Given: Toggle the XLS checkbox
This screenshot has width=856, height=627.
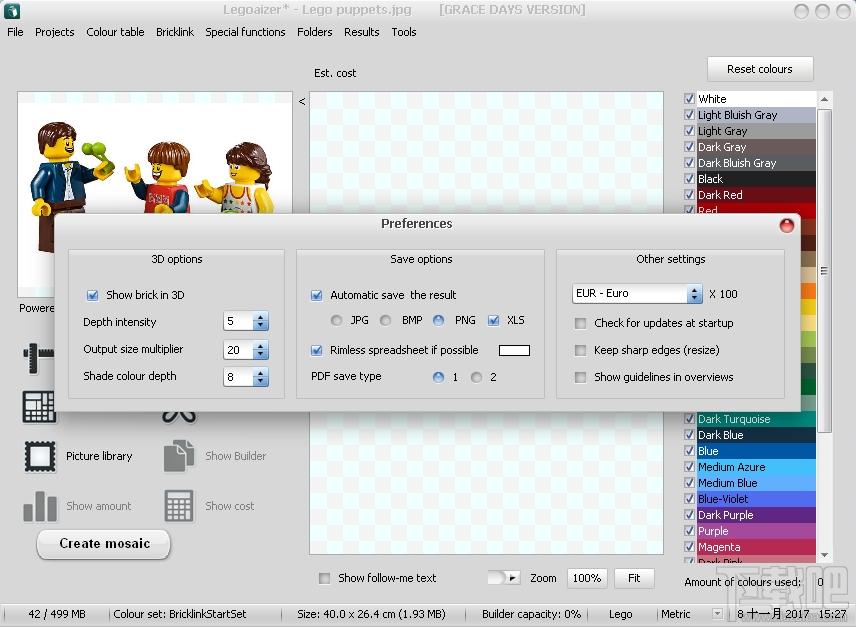Looking at the screenshot, I should coord(494,320).
